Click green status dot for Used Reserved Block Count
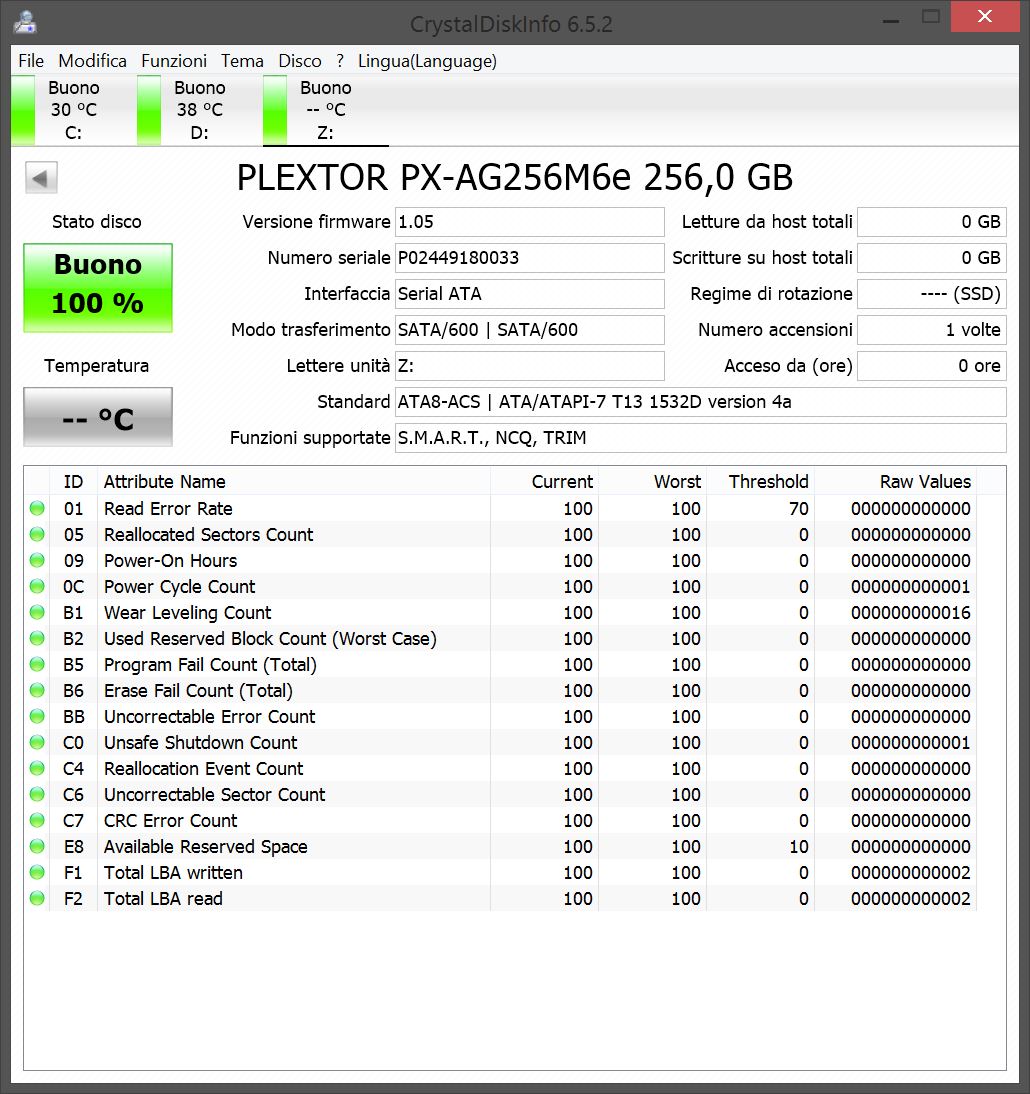 click(x=37, y=638)
